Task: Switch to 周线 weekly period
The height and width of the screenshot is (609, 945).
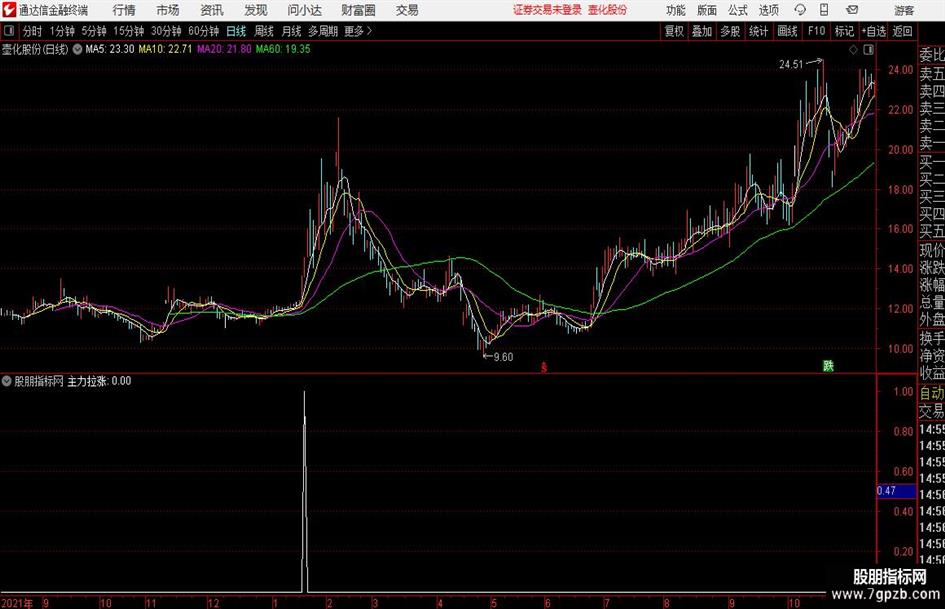Action: (x=263, y=31)
